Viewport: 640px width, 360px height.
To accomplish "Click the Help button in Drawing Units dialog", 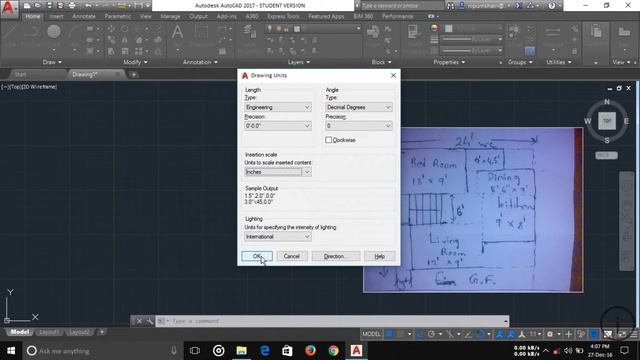I will click(x=380, y=256).
